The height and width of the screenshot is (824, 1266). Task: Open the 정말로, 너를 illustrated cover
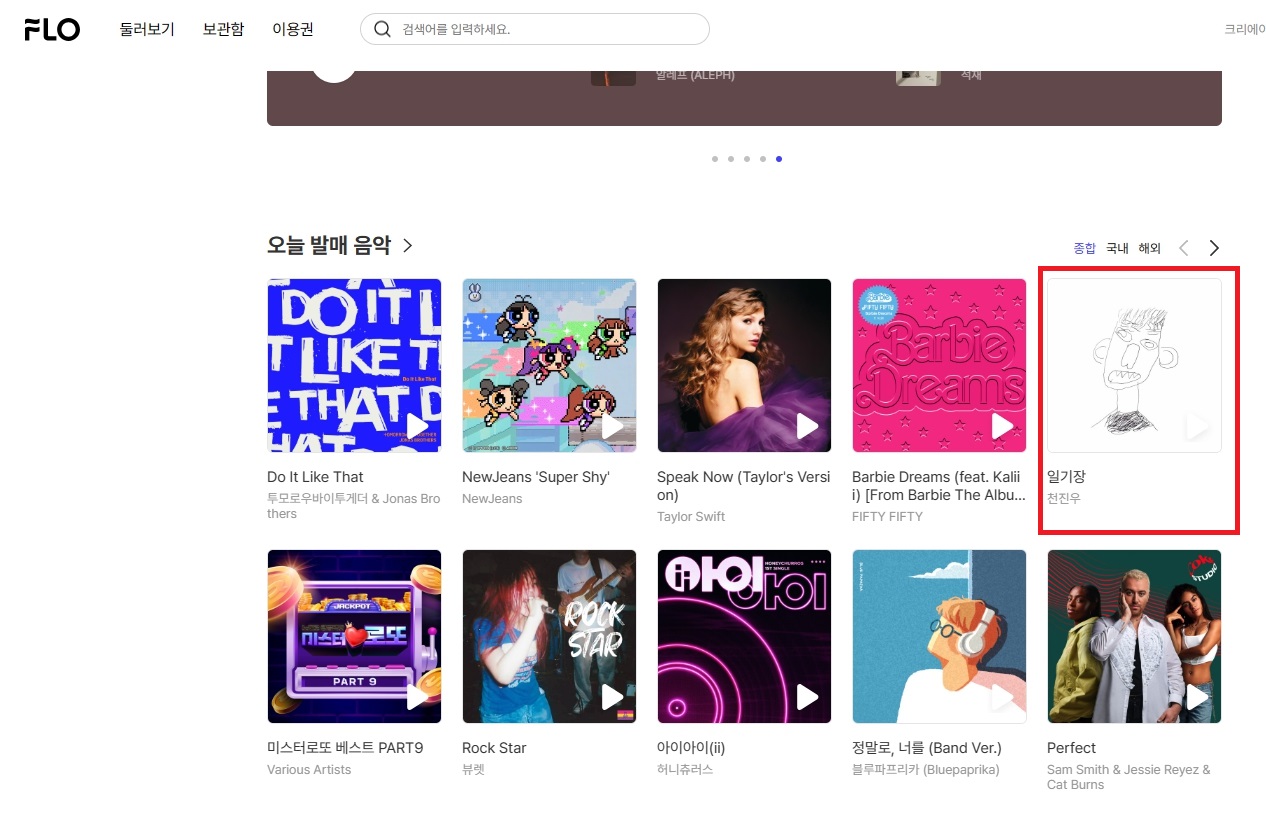point(939,636)
